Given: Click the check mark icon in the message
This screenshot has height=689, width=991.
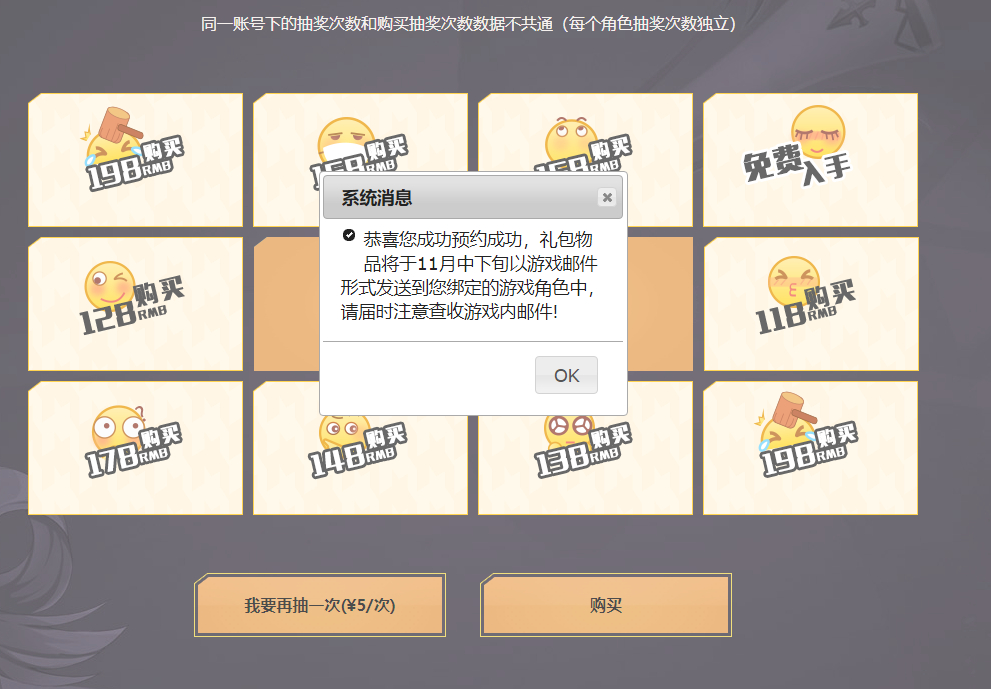Looking at the screenshot, I should pos(349,235).
